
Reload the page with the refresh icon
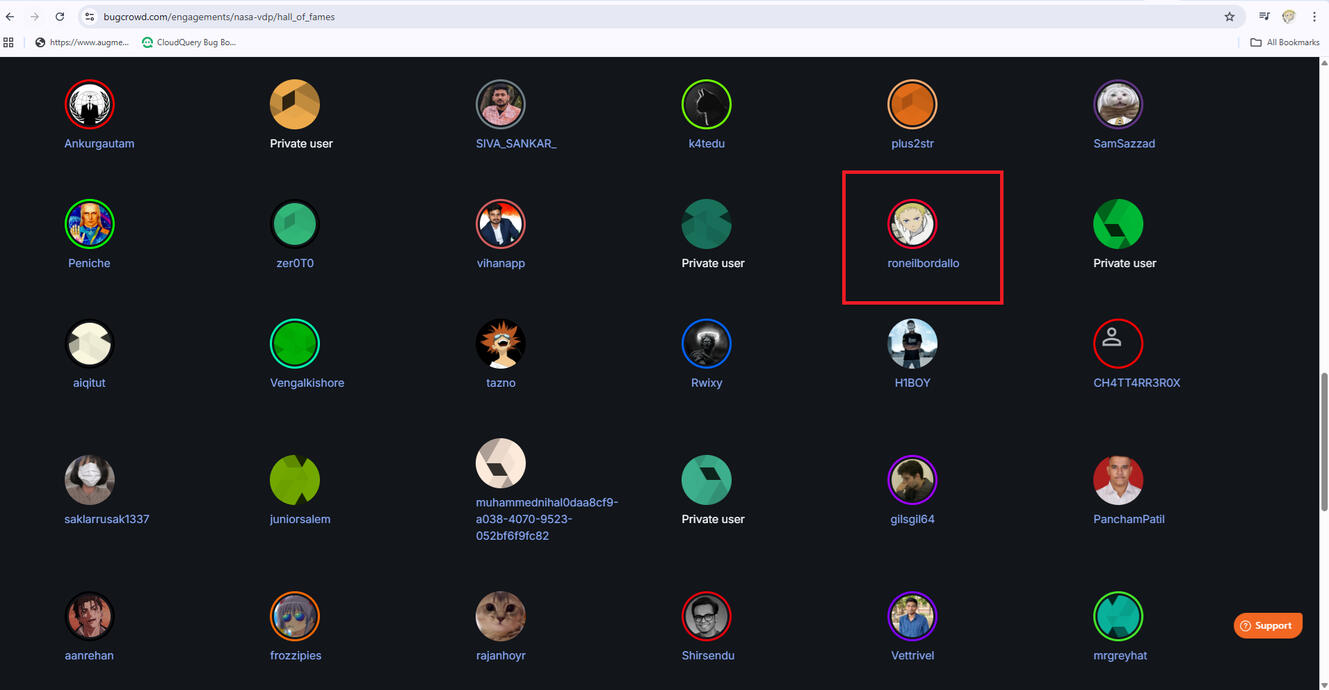[60, 17]
